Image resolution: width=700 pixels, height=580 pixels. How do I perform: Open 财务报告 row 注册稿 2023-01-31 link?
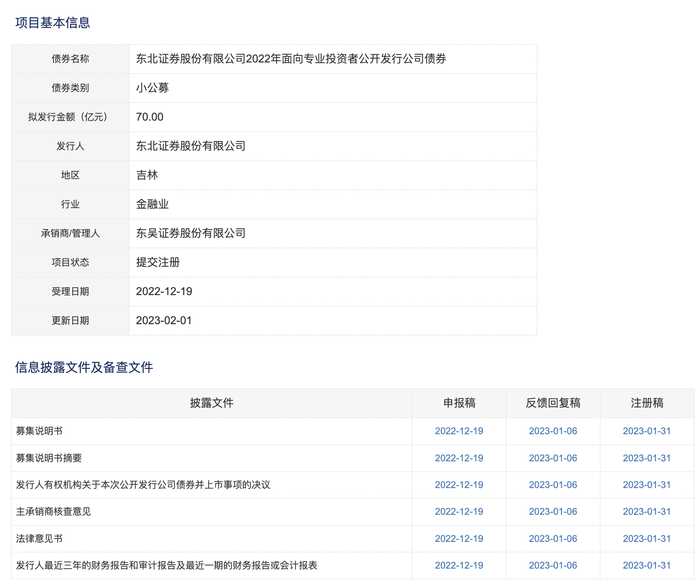click(x=646, y=565)
